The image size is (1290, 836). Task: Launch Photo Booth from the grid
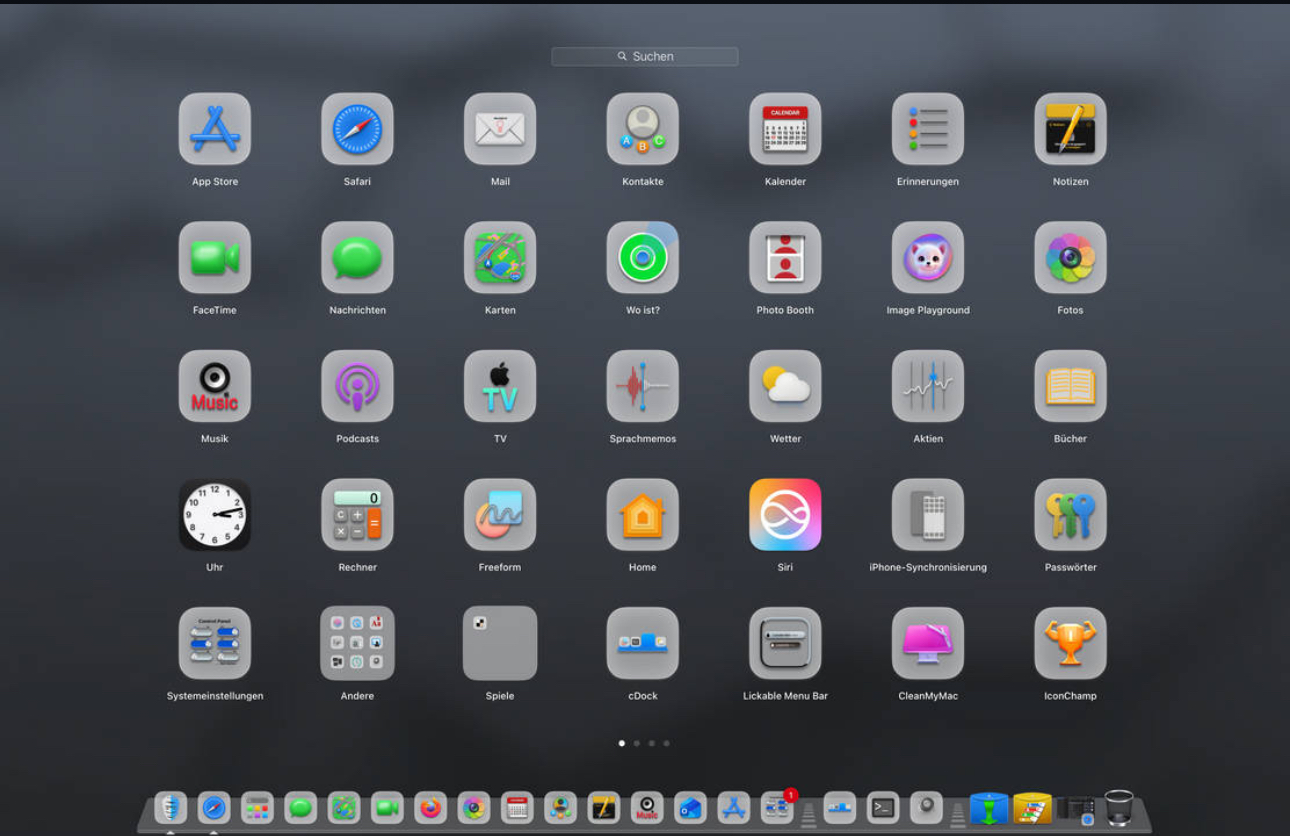[785, 258]
